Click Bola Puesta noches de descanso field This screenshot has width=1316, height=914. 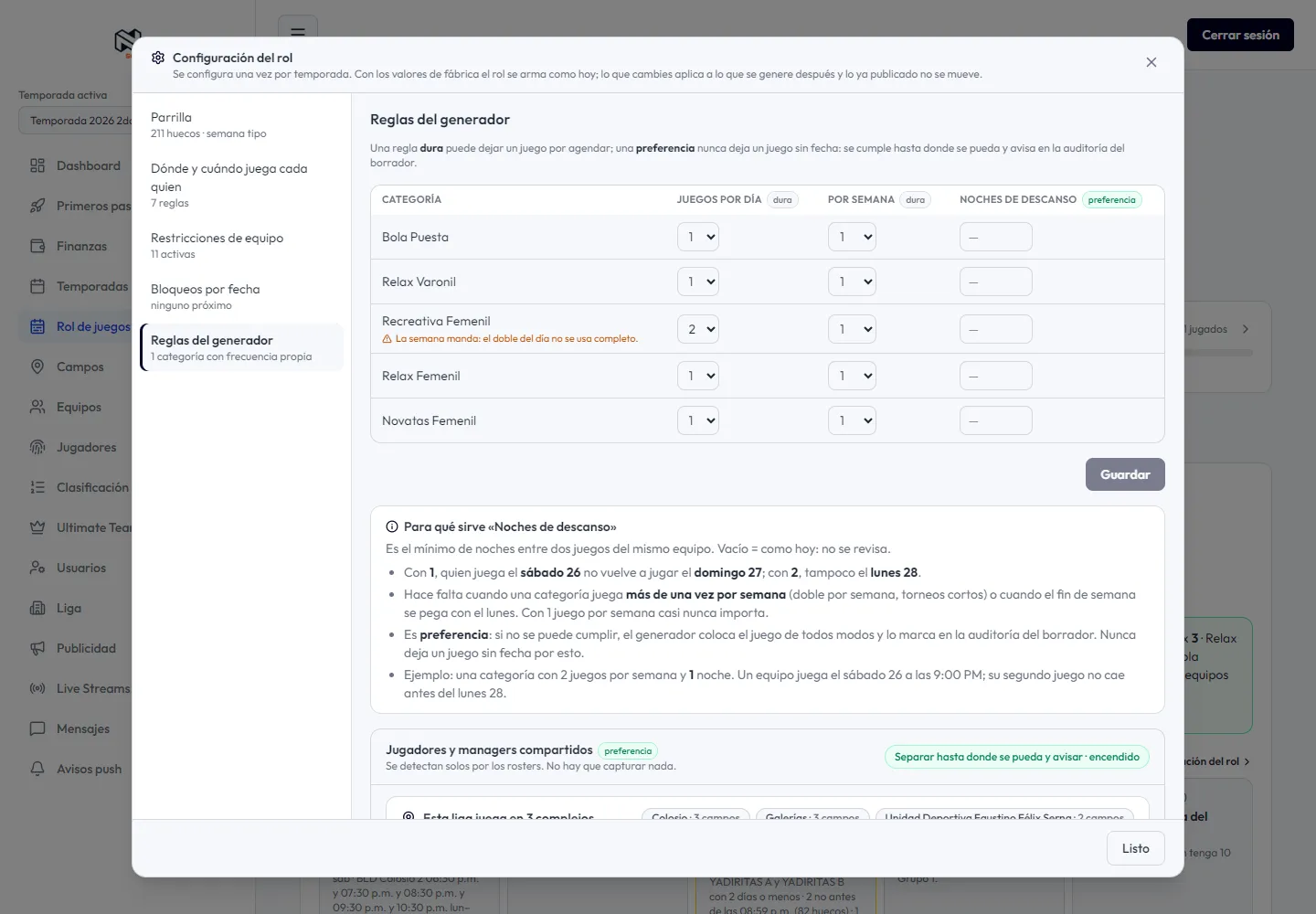coord(996,237)
